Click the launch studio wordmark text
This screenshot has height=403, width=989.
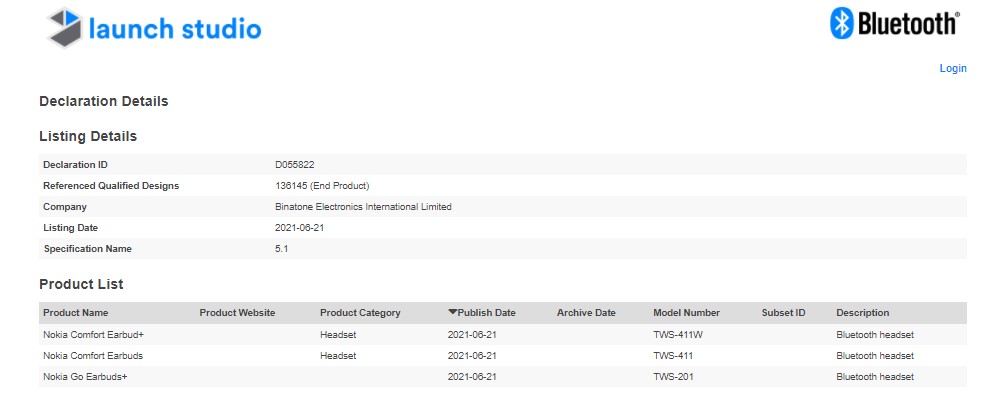(x=175, y=29)
